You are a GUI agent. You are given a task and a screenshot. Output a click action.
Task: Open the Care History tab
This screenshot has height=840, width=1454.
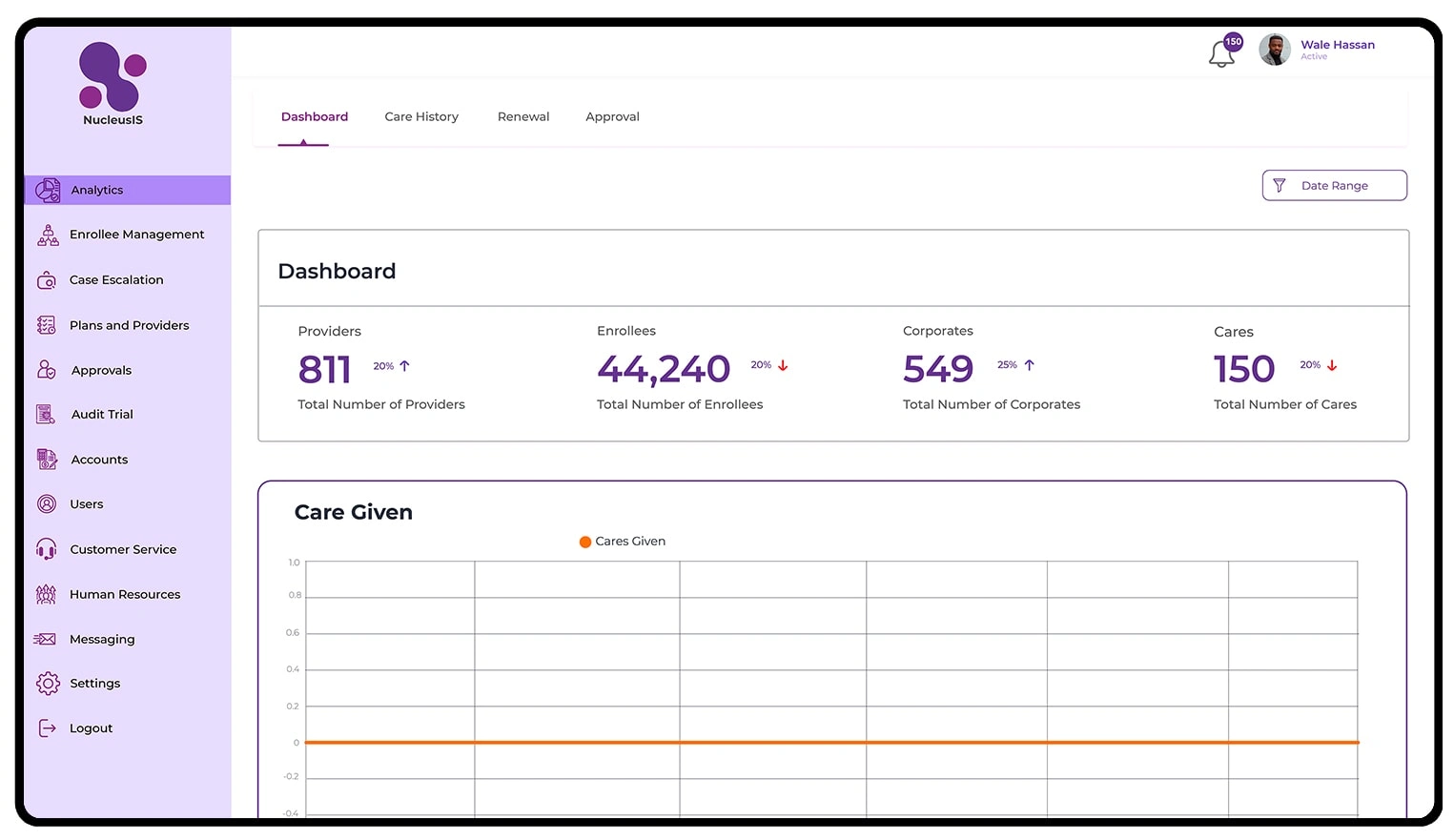tap(421, 116)
